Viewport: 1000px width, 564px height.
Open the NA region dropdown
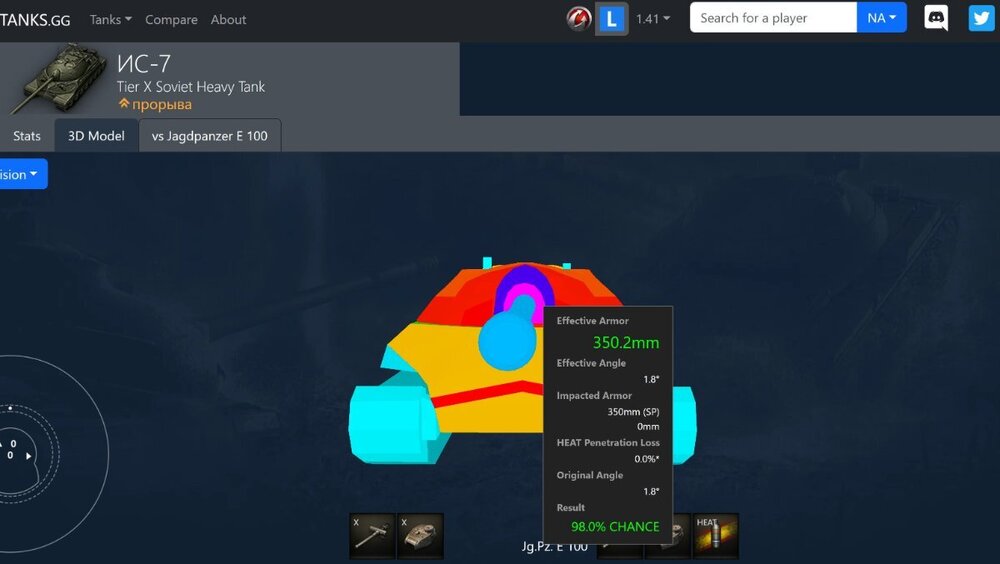(x=881, y=18)
